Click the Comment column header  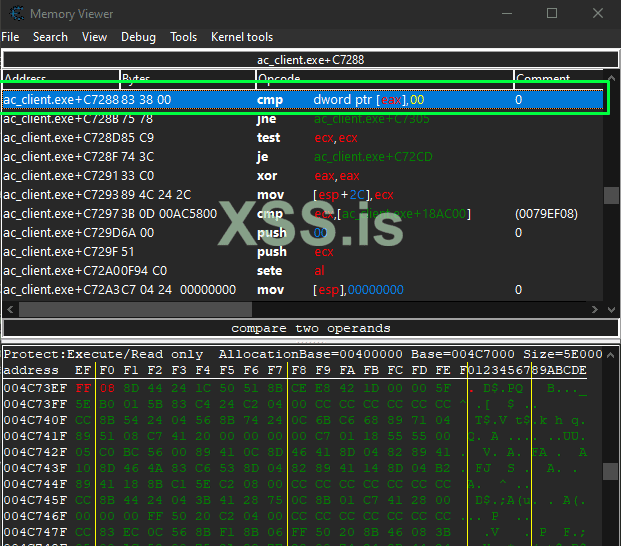[x=558, y=78]
